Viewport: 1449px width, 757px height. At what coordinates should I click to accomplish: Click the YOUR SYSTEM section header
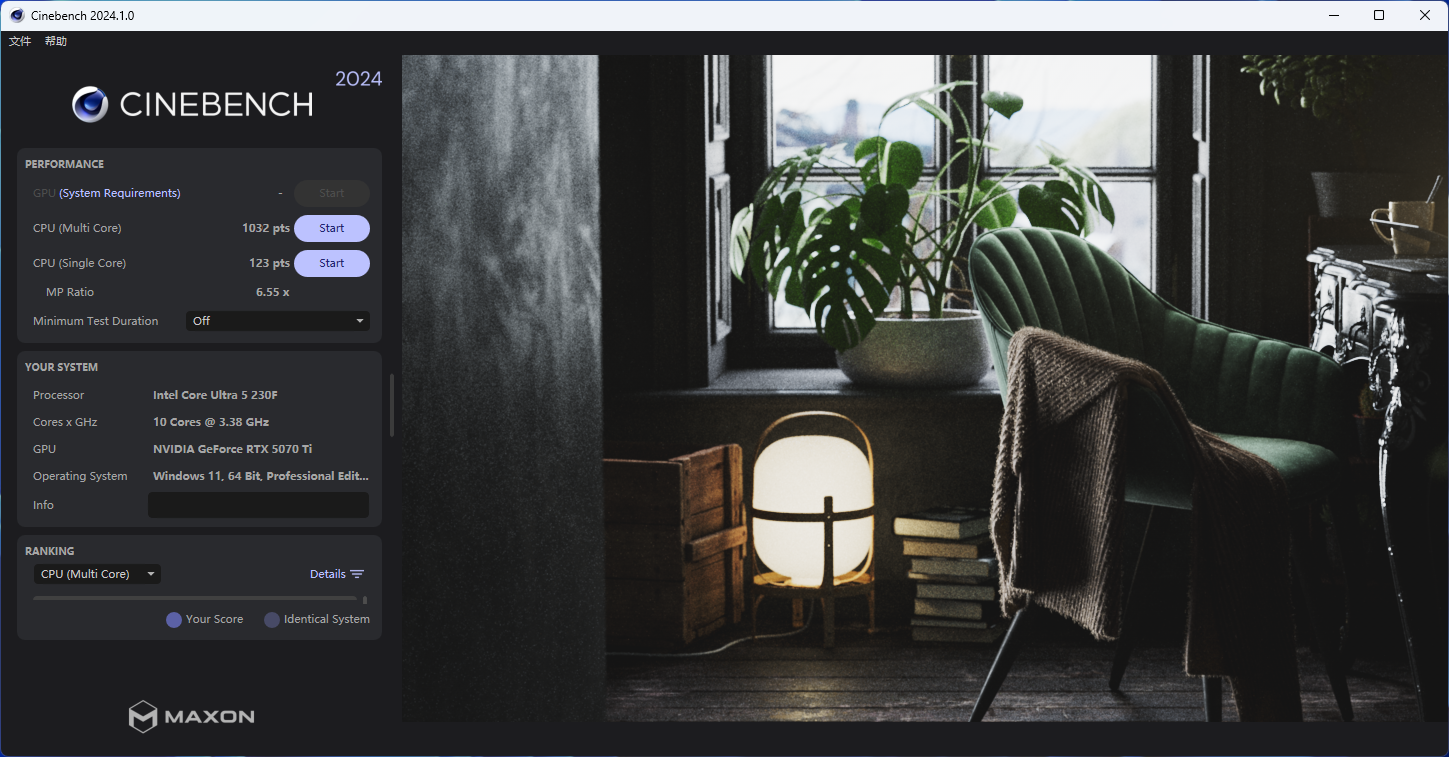pyautogui.click(x=61, y=367)
